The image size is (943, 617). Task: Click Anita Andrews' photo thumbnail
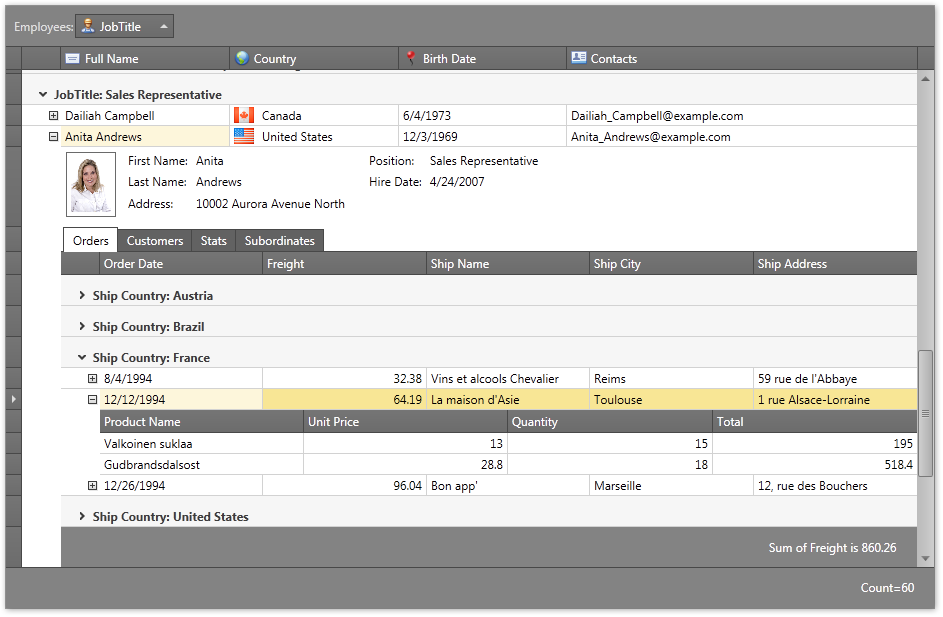pyautogui.click(x=90, y=185)
